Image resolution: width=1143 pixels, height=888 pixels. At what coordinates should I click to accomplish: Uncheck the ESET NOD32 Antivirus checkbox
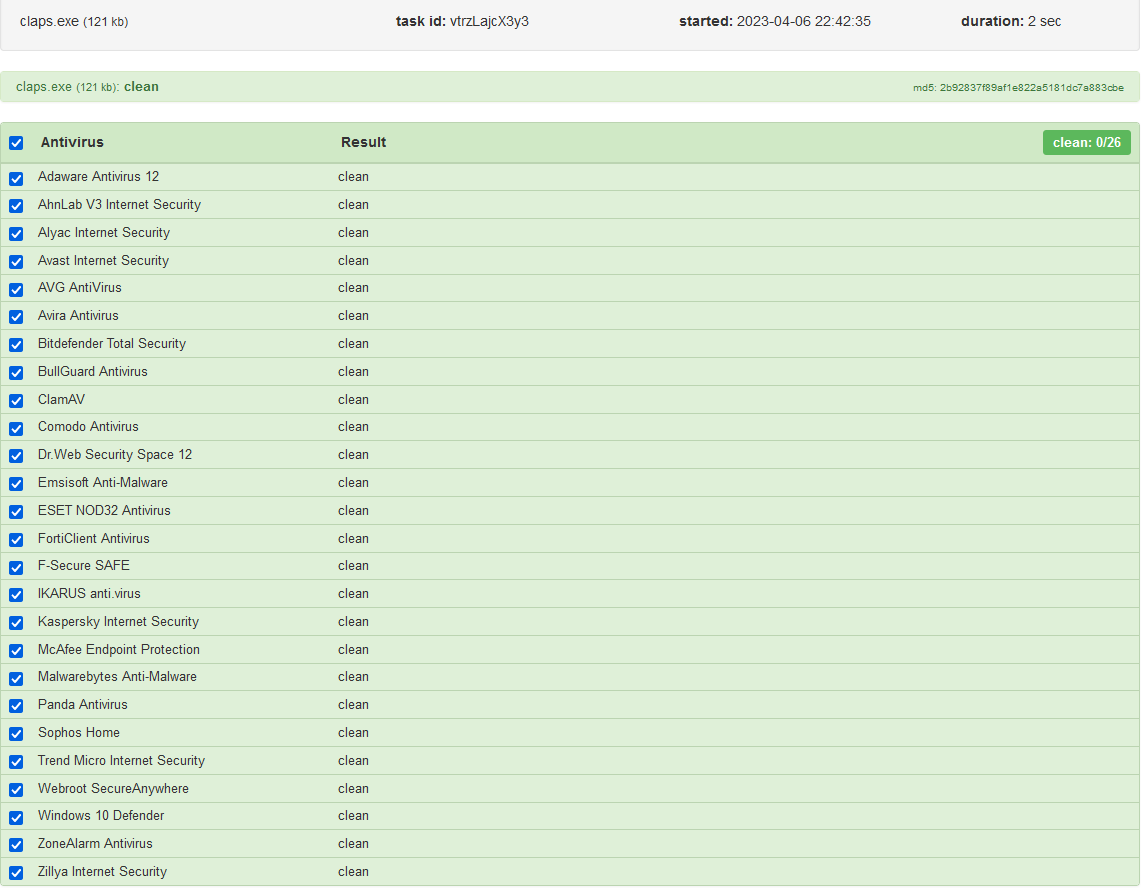16,512
